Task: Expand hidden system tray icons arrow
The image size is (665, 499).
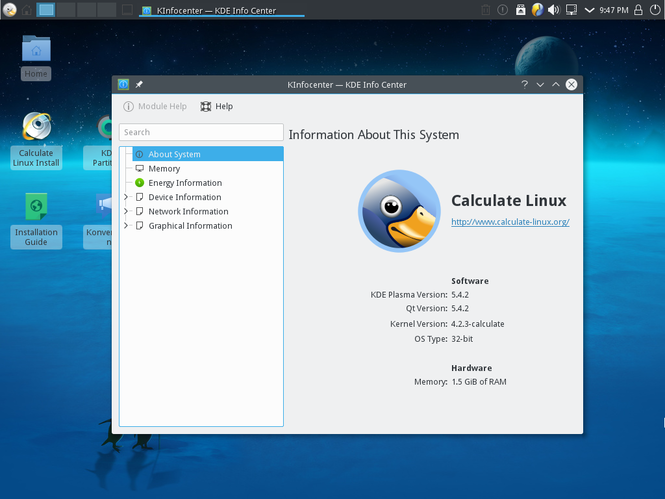Action: pos(589,10)
